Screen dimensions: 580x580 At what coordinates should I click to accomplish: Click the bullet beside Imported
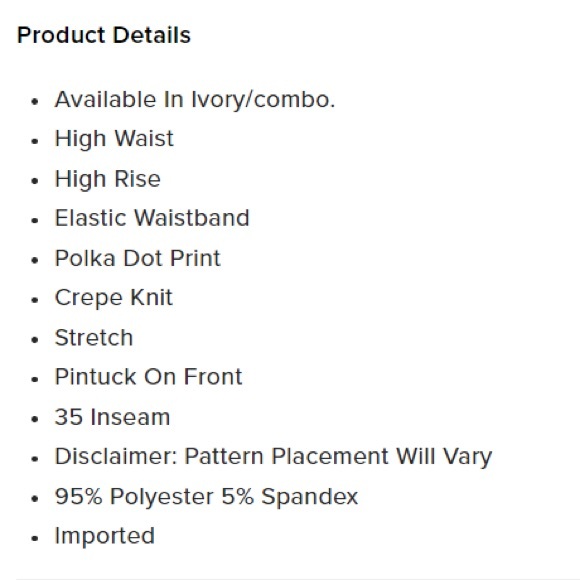[x=35, y=538]
